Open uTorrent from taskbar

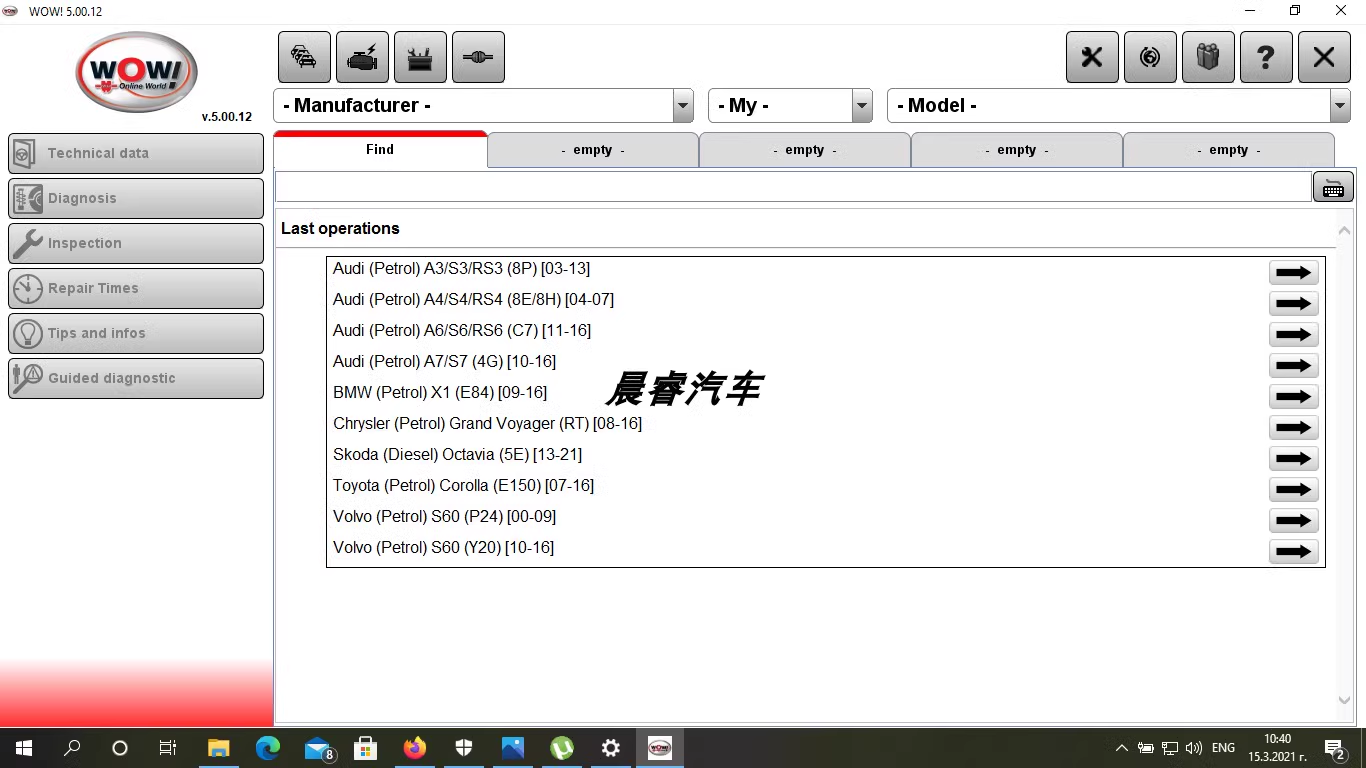click(x=562, y=748)
